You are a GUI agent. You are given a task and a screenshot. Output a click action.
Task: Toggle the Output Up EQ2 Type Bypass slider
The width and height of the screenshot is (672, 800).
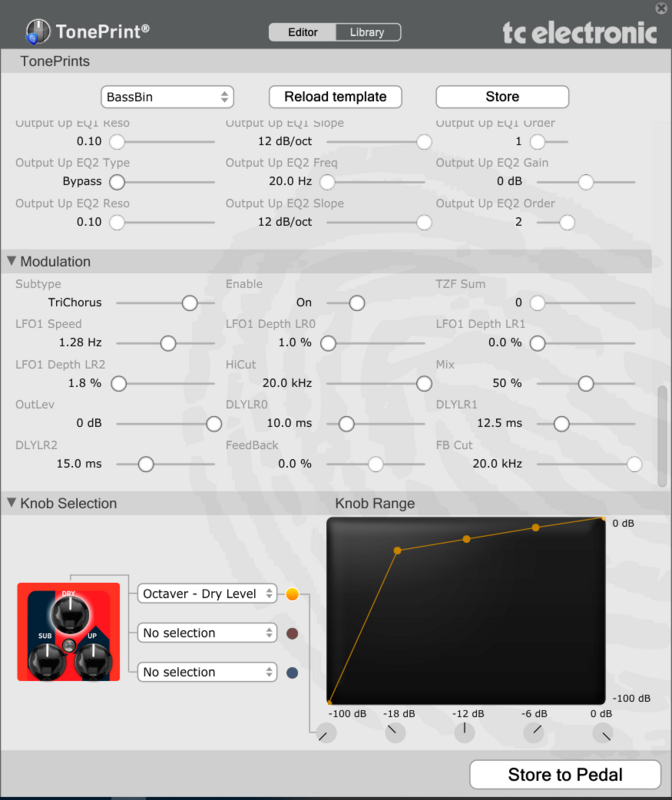click(x=117, y=182)
